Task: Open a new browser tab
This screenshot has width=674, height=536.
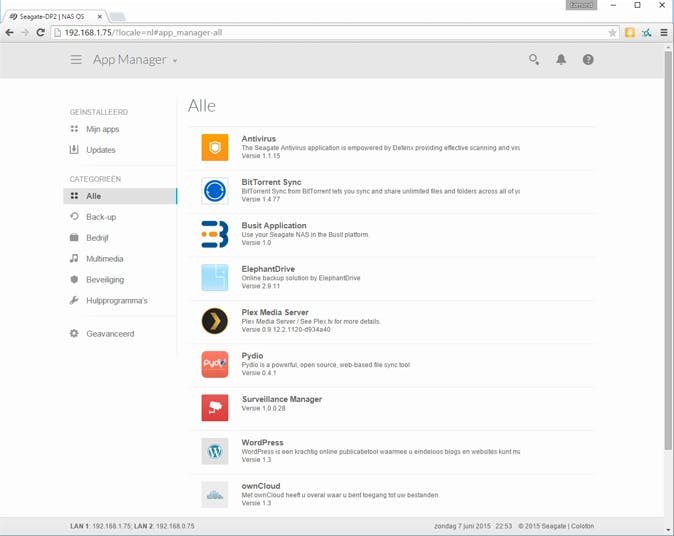Action: coord(117,17)
